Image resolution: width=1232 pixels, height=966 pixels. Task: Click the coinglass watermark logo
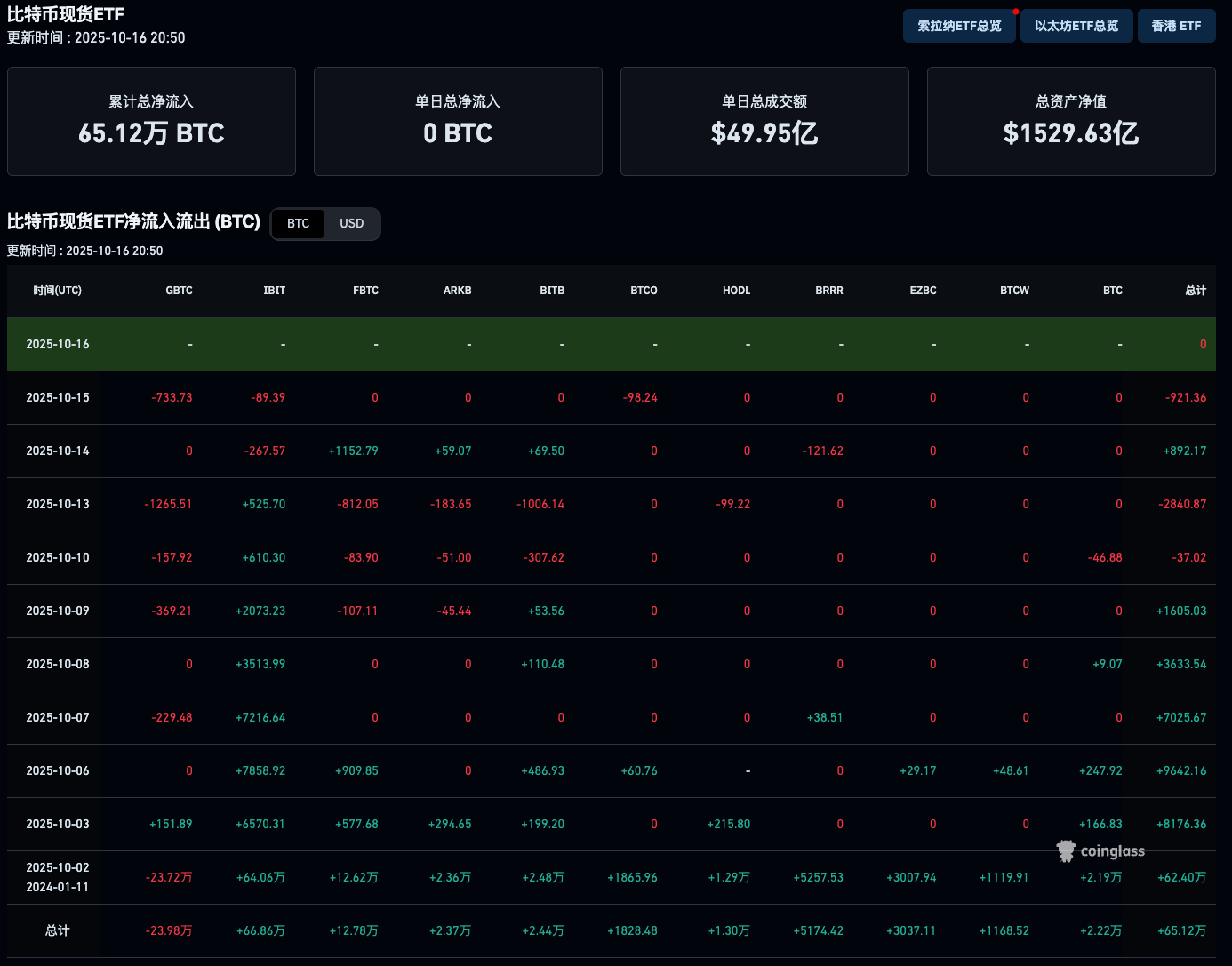coord(1100,851)
